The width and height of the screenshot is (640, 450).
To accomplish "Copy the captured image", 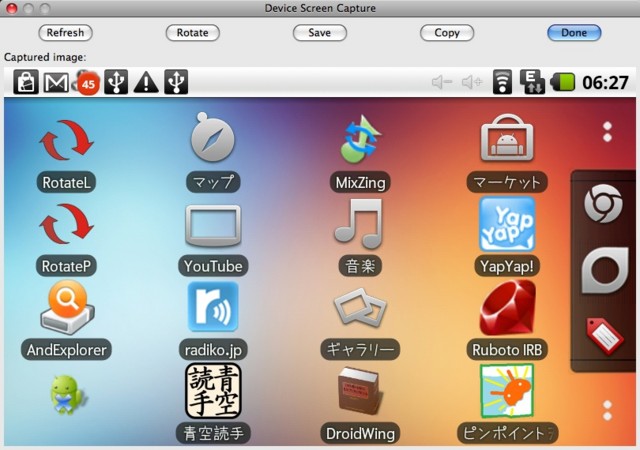I will tap(447, 33).
